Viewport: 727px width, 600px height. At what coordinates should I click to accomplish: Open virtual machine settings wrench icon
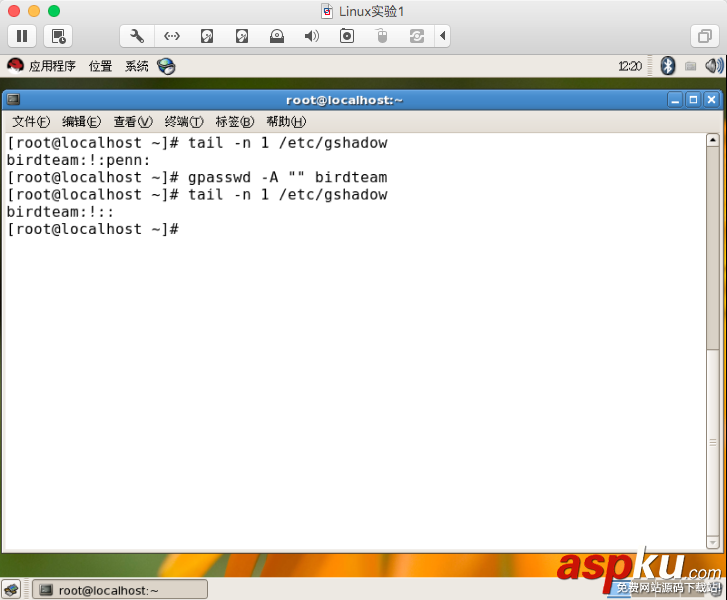point(137,36)
